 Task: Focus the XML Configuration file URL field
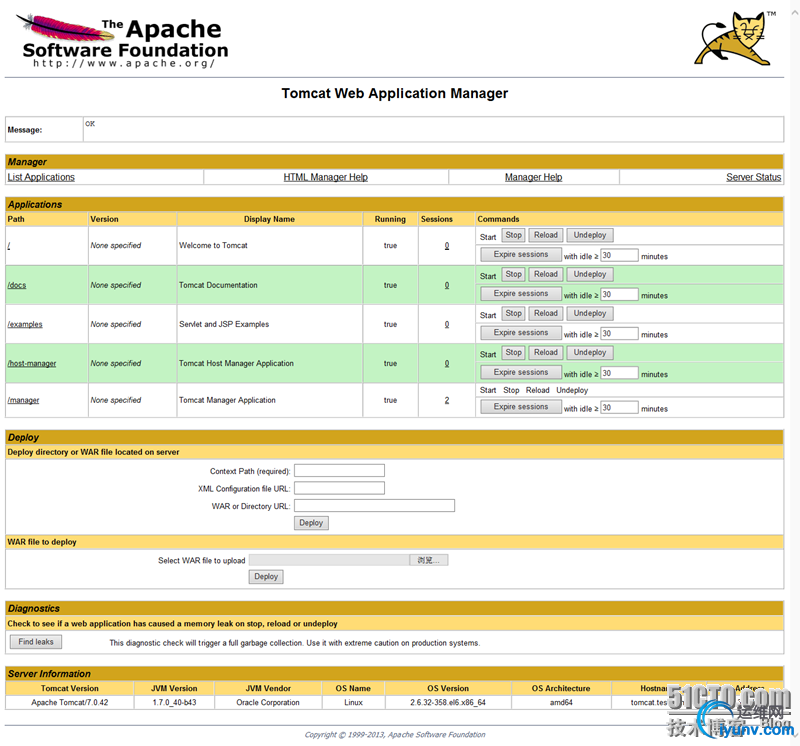(x=339, y=488)
